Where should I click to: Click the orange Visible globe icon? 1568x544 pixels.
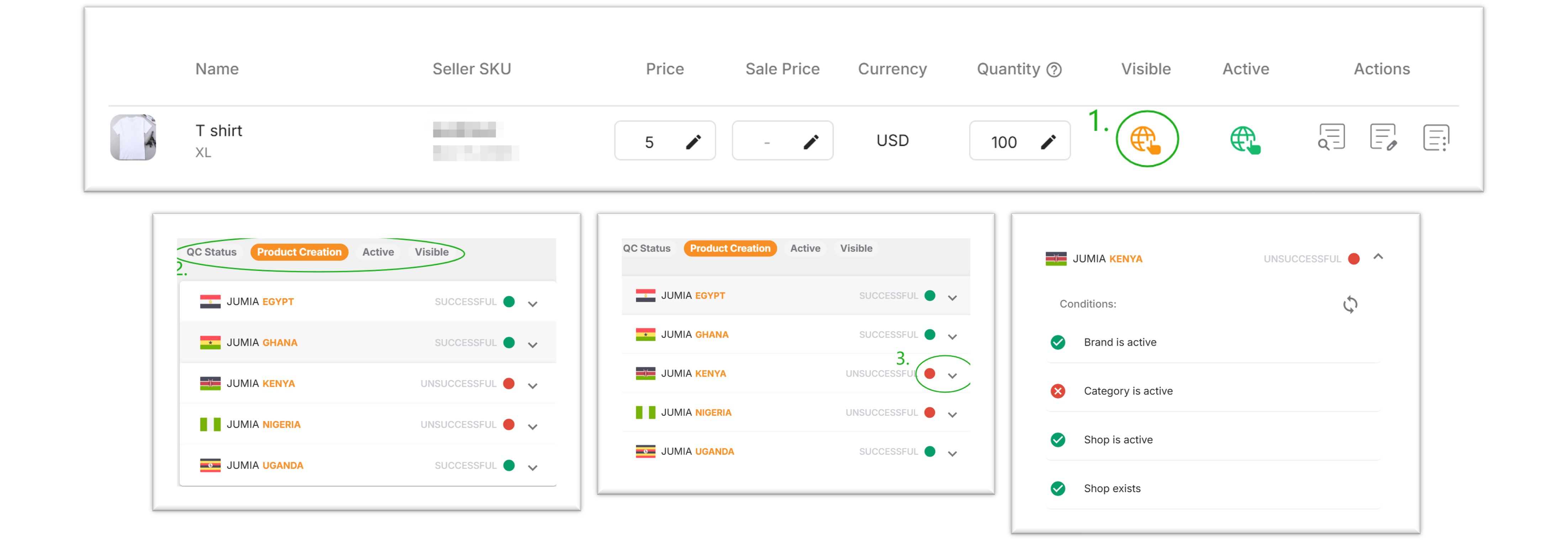pyautogui.click(x=1146, y=139)
